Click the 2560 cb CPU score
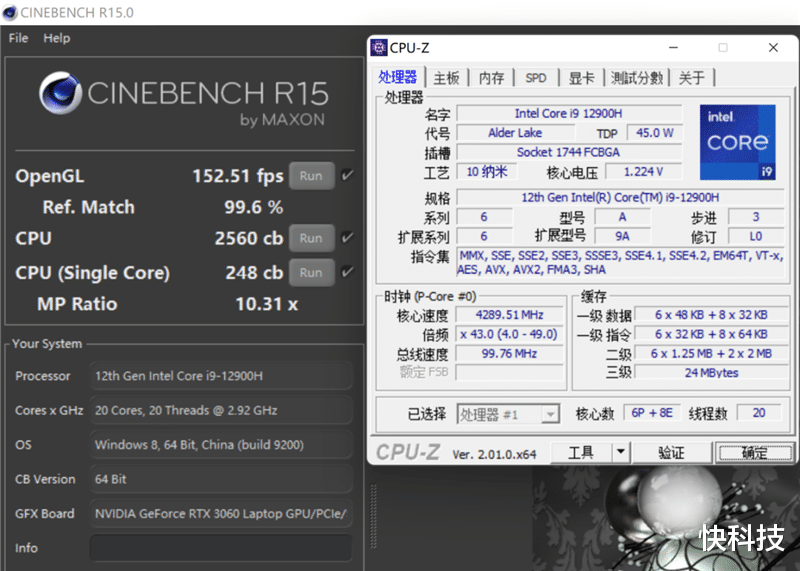This screenshot has width=800, height=571. coord(248,238)
